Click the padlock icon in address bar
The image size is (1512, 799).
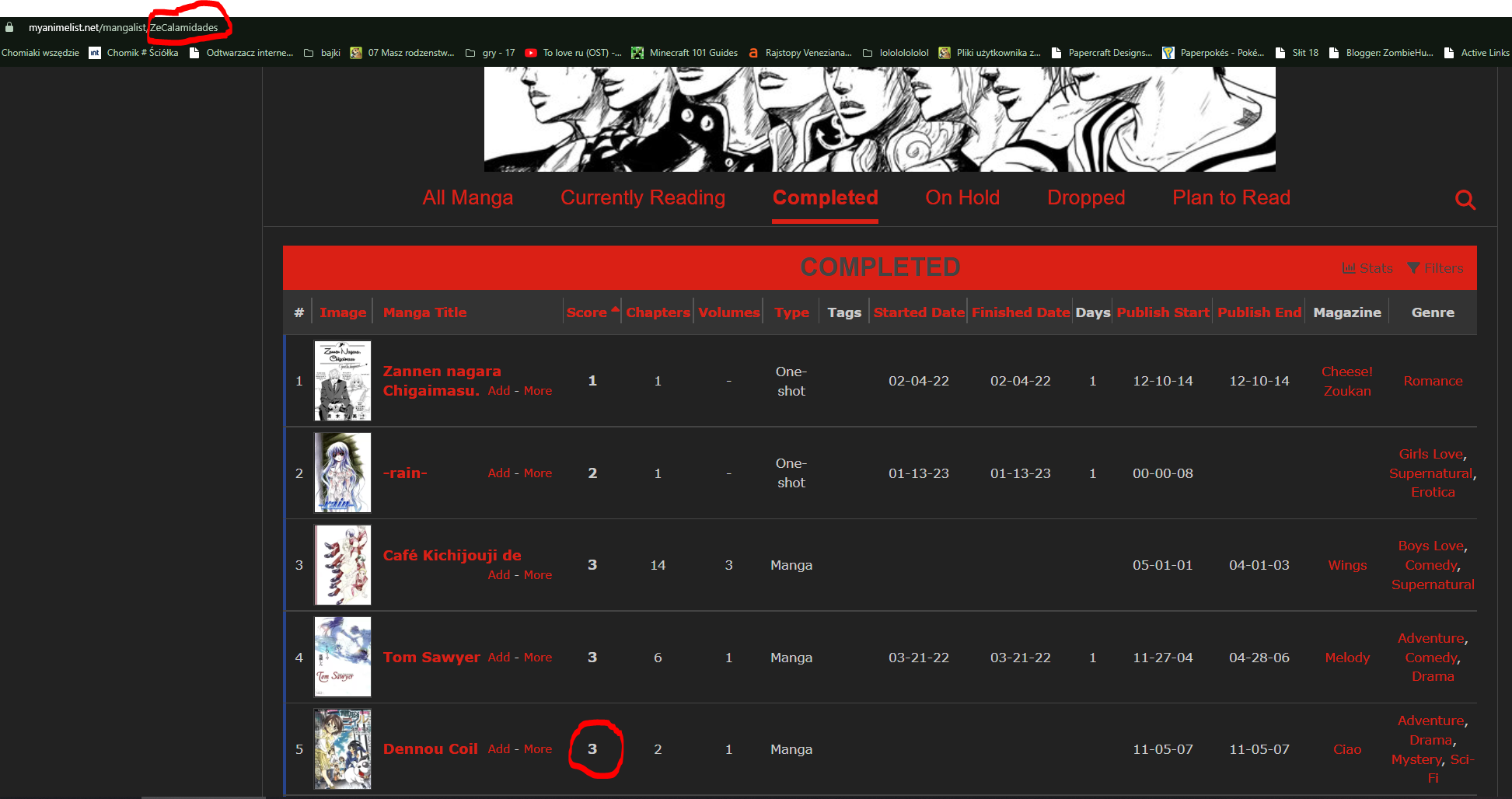pos(9,27)
